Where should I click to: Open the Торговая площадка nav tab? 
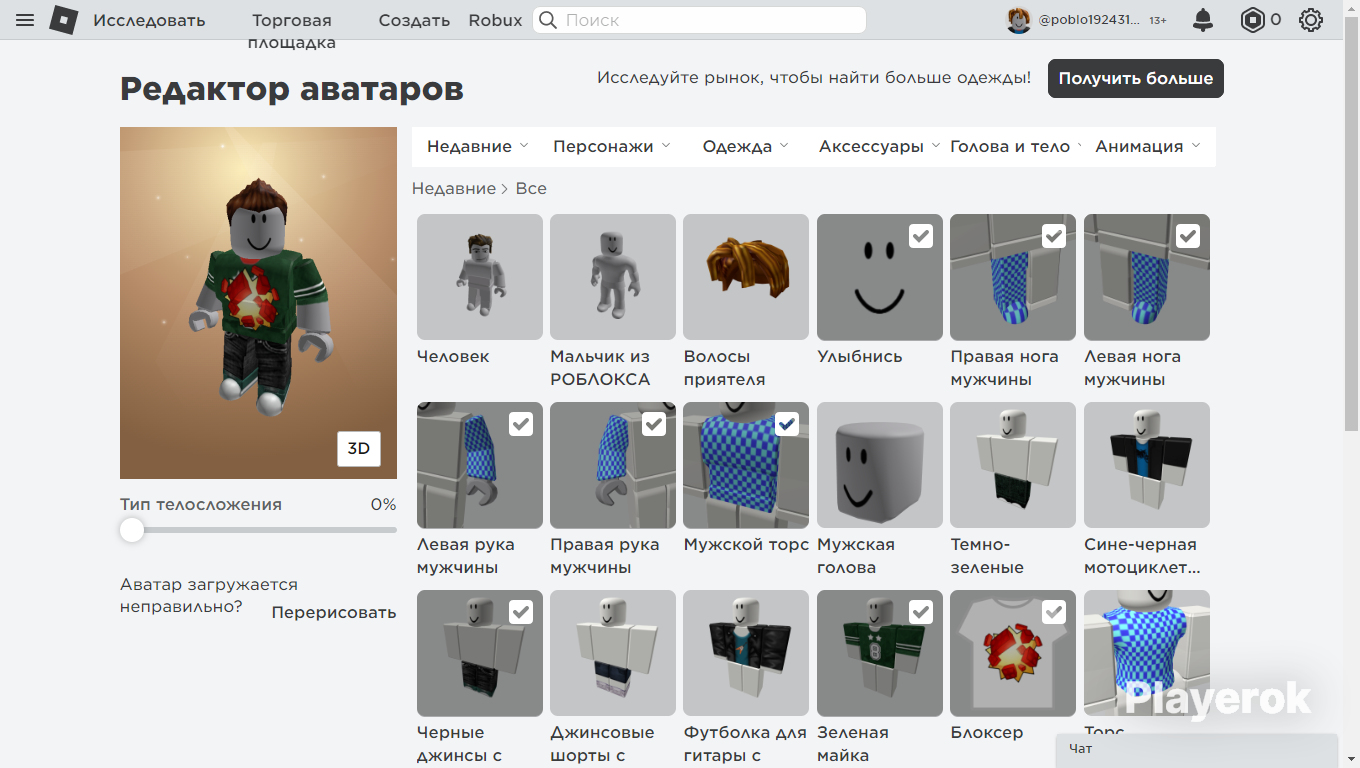tap(292, 31)
